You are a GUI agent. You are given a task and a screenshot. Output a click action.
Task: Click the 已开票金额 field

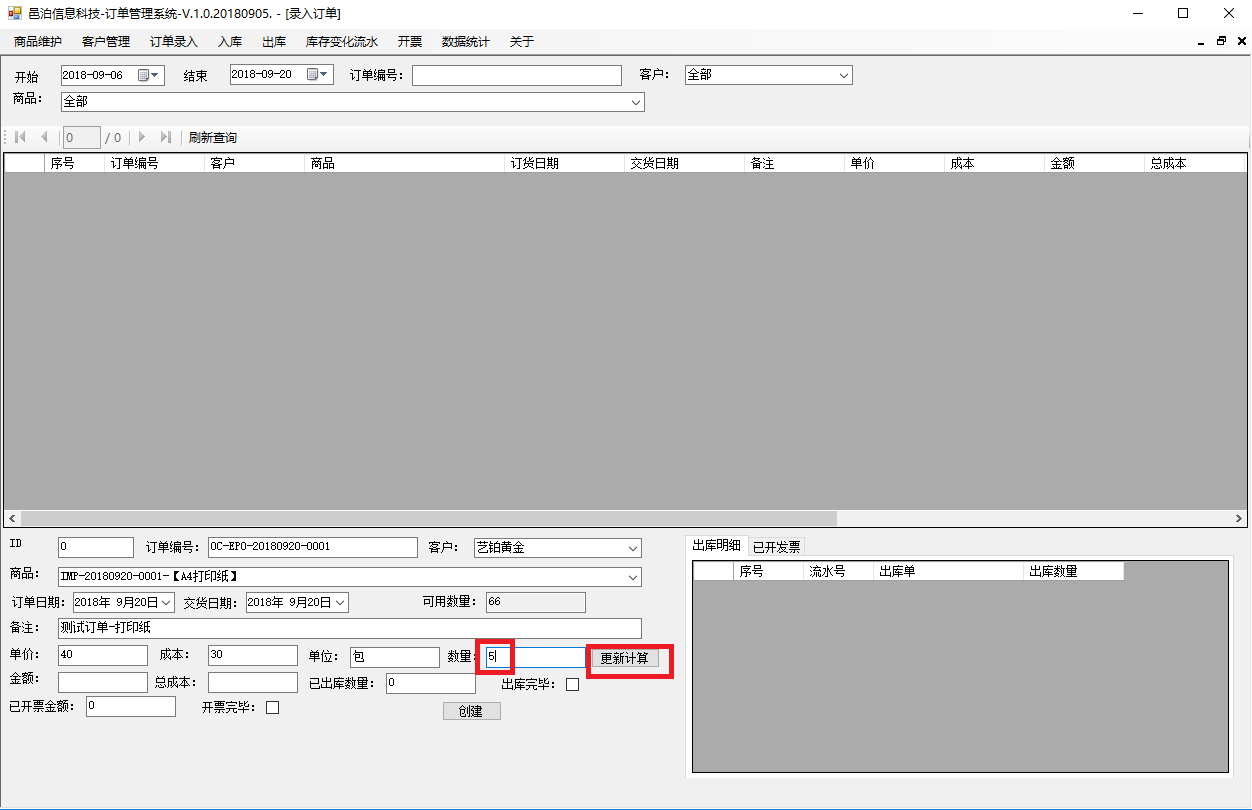(131, 706)
